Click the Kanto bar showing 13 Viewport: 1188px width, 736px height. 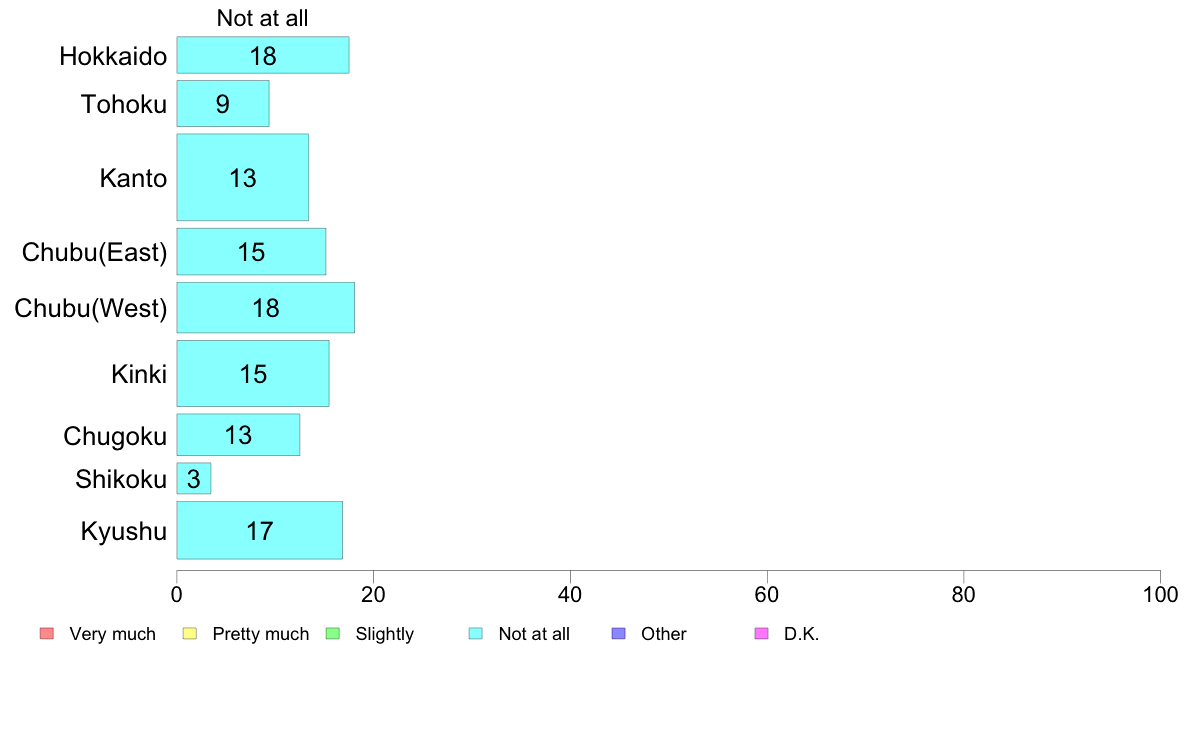coord(242,177)
